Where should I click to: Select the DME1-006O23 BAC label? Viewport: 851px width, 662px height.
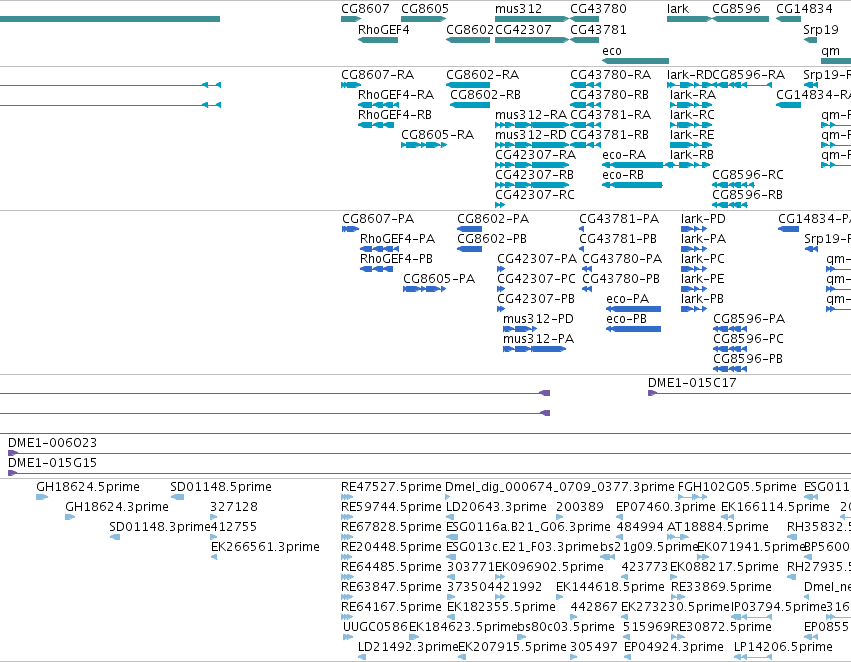point(53,443)
